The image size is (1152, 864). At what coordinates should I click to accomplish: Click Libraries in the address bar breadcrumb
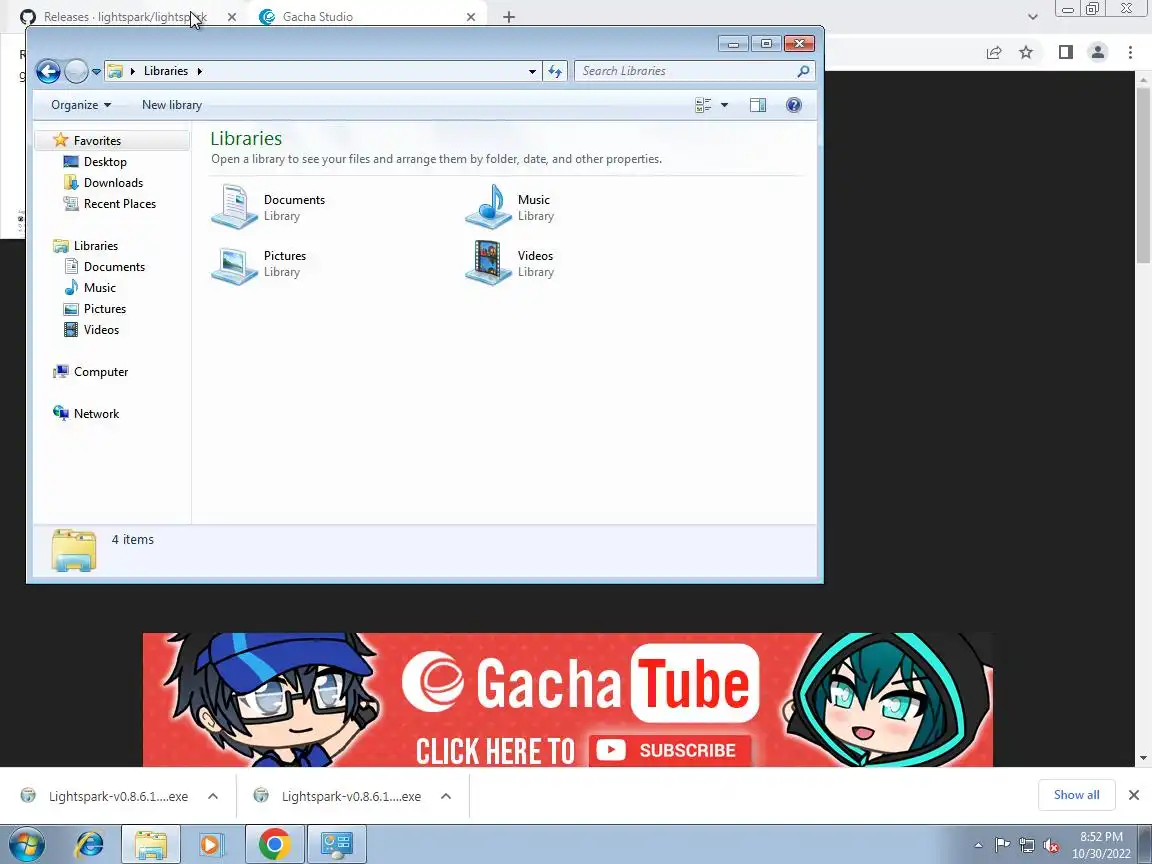coord(165,71)
